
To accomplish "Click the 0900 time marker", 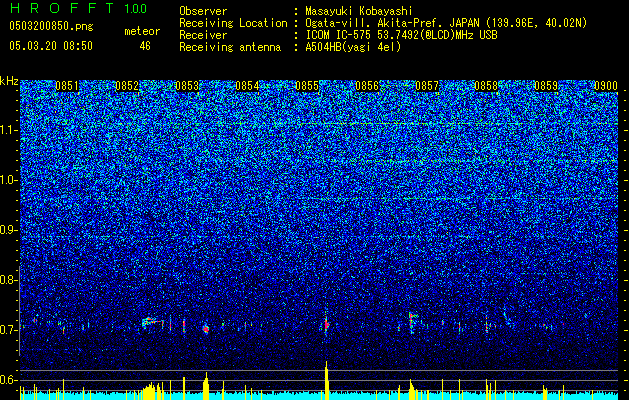I will click(x=606, y=86).
